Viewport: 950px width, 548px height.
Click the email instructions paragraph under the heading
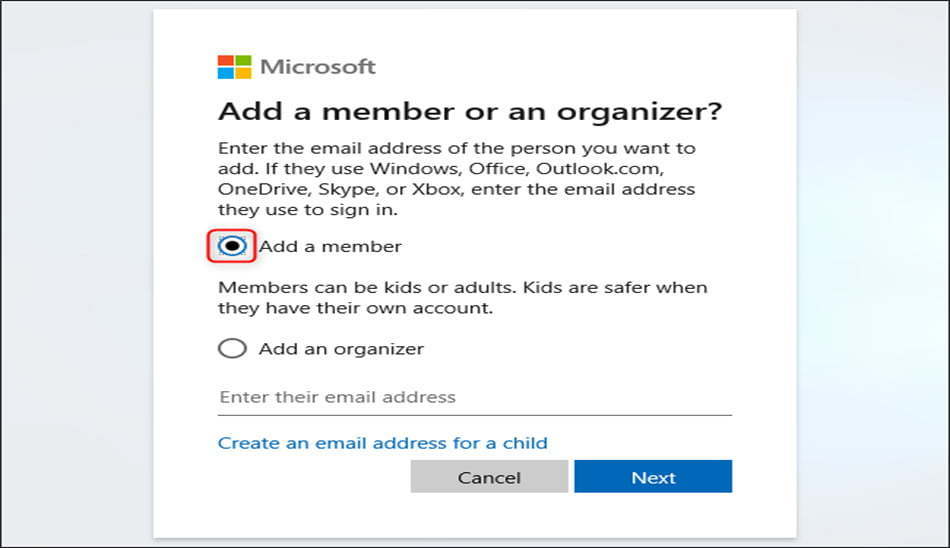pos(457,179)
